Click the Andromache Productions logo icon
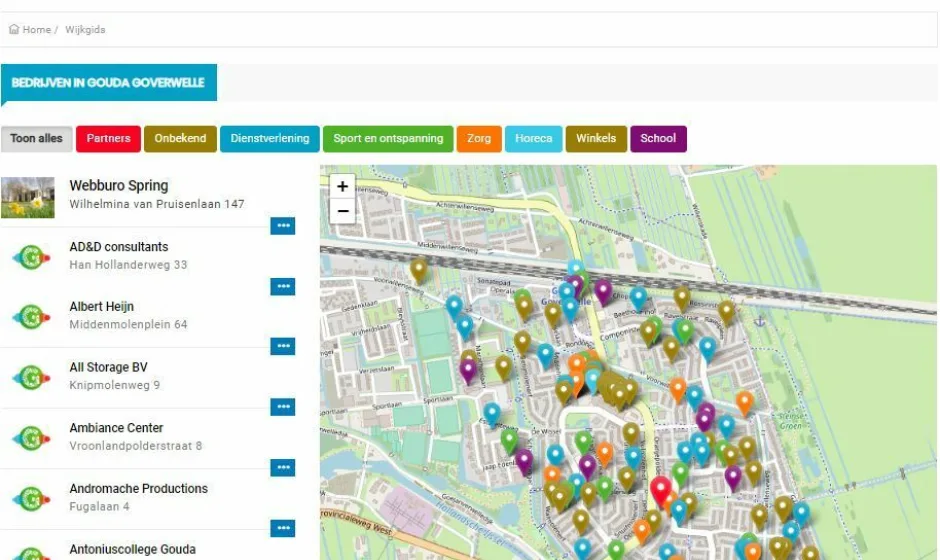The height and width of the screenshot is (560, 940). click(31, 498)
